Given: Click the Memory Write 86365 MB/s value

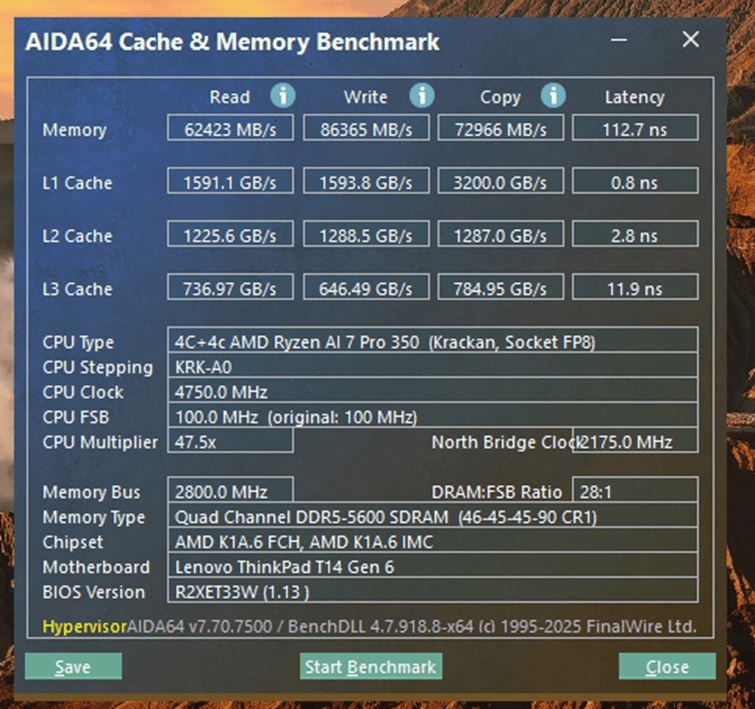Looking at the screenshot, I should (365, 129).
